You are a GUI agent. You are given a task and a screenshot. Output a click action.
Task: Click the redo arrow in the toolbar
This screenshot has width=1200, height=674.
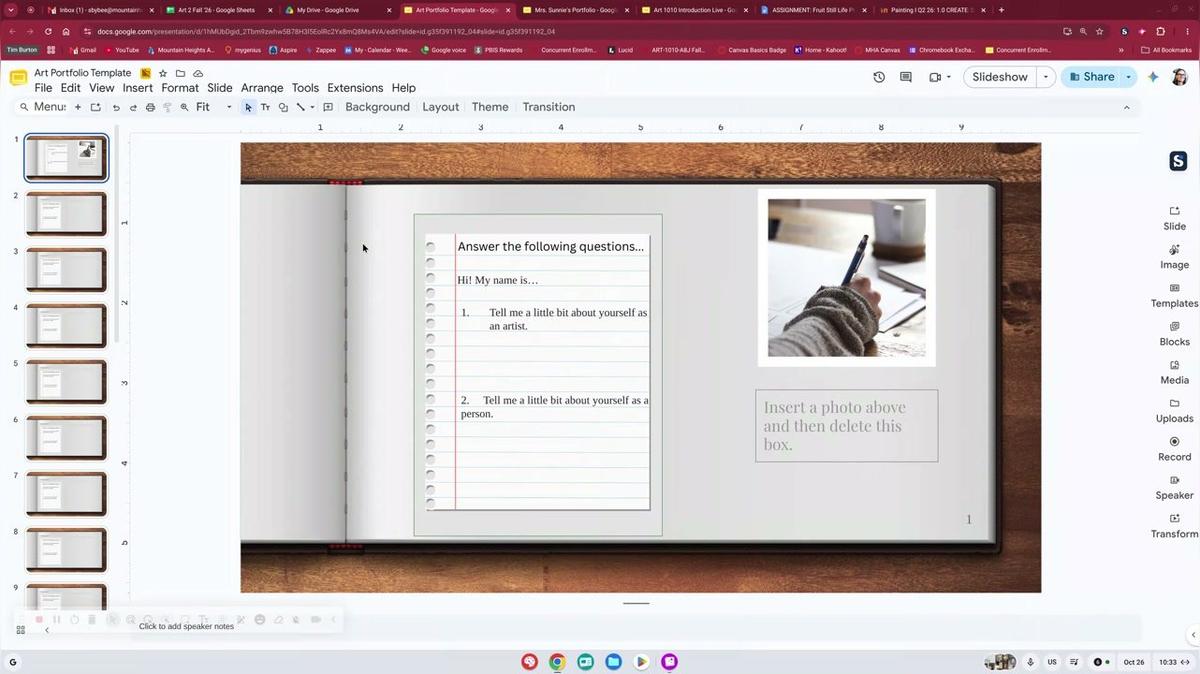133,107
